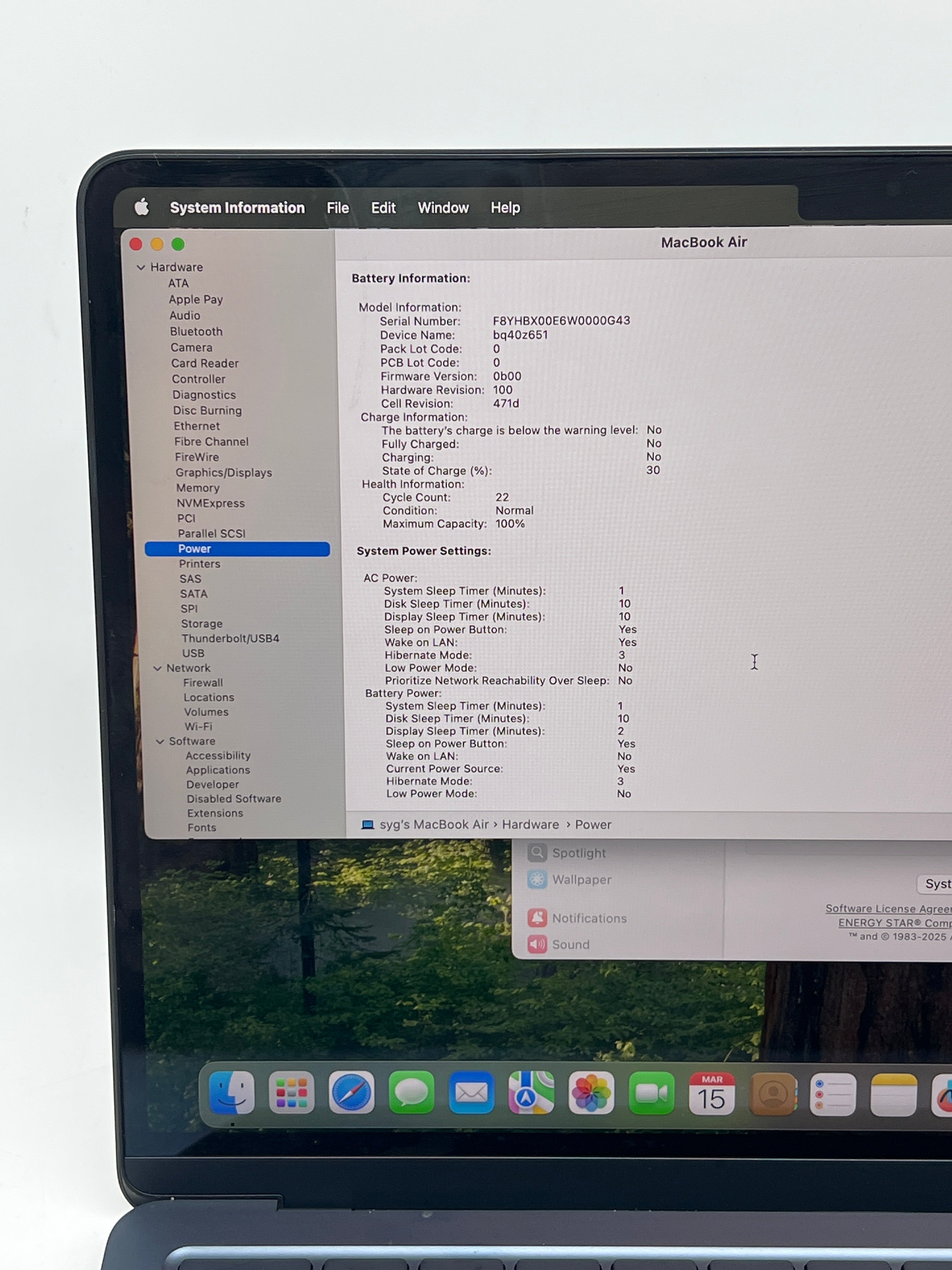Launch FaceTime from the Dock
Screen dimensions: 952x1270
(651, 1093)
